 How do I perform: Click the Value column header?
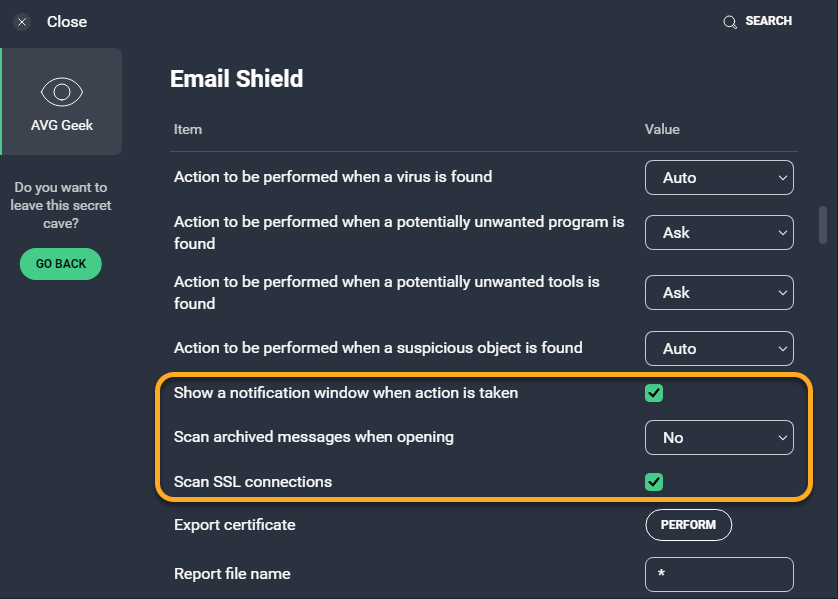662,129
